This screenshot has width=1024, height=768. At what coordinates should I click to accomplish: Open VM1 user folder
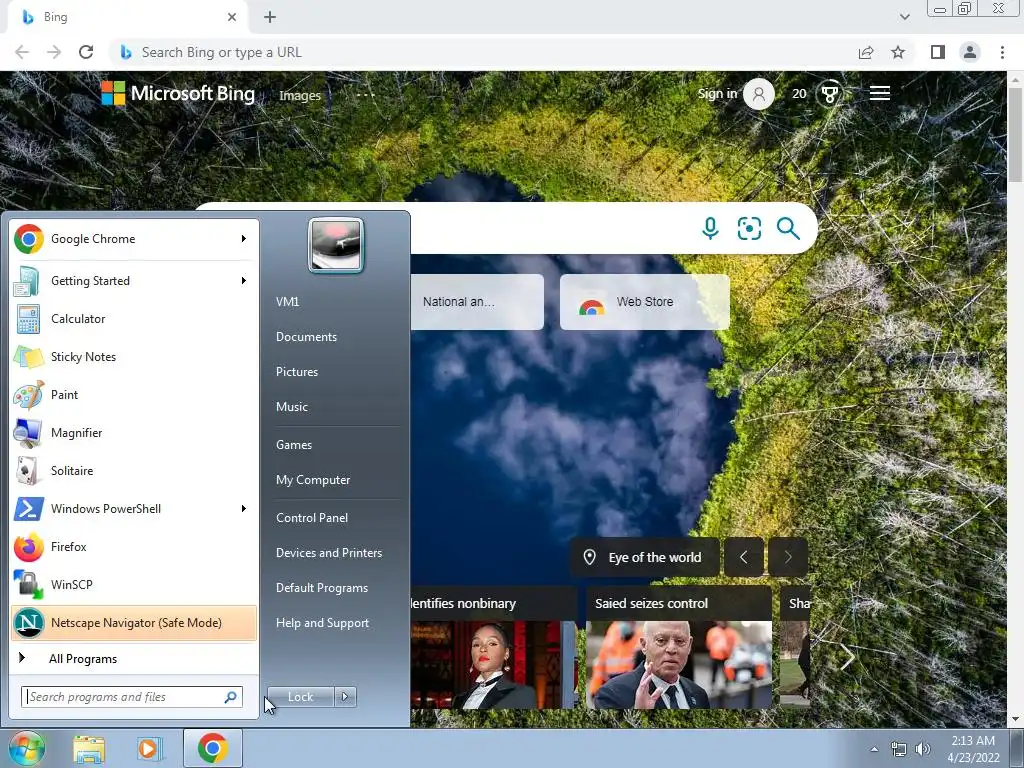[287, 302]
